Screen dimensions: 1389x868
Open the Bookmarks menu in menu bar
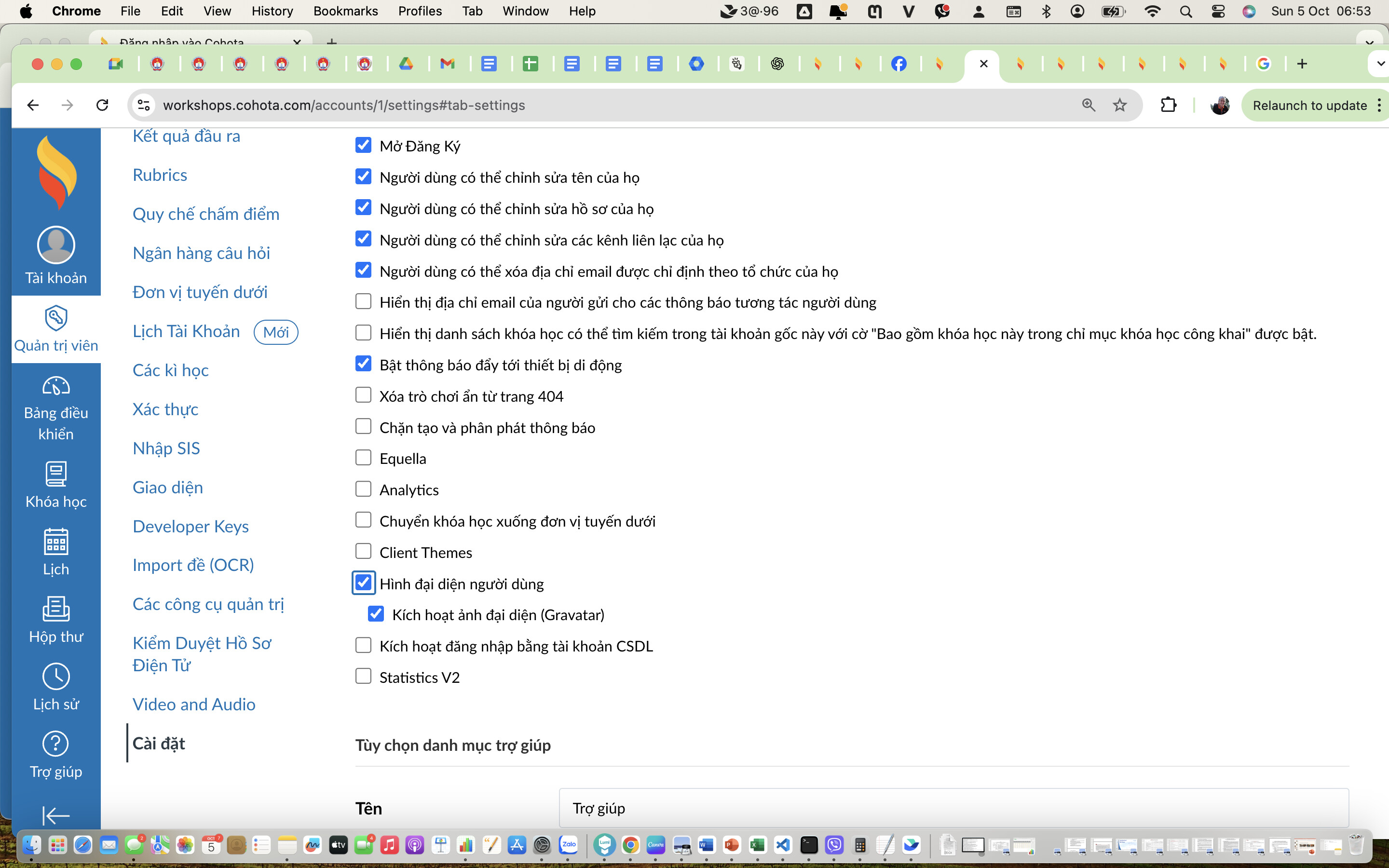(345, 11)
